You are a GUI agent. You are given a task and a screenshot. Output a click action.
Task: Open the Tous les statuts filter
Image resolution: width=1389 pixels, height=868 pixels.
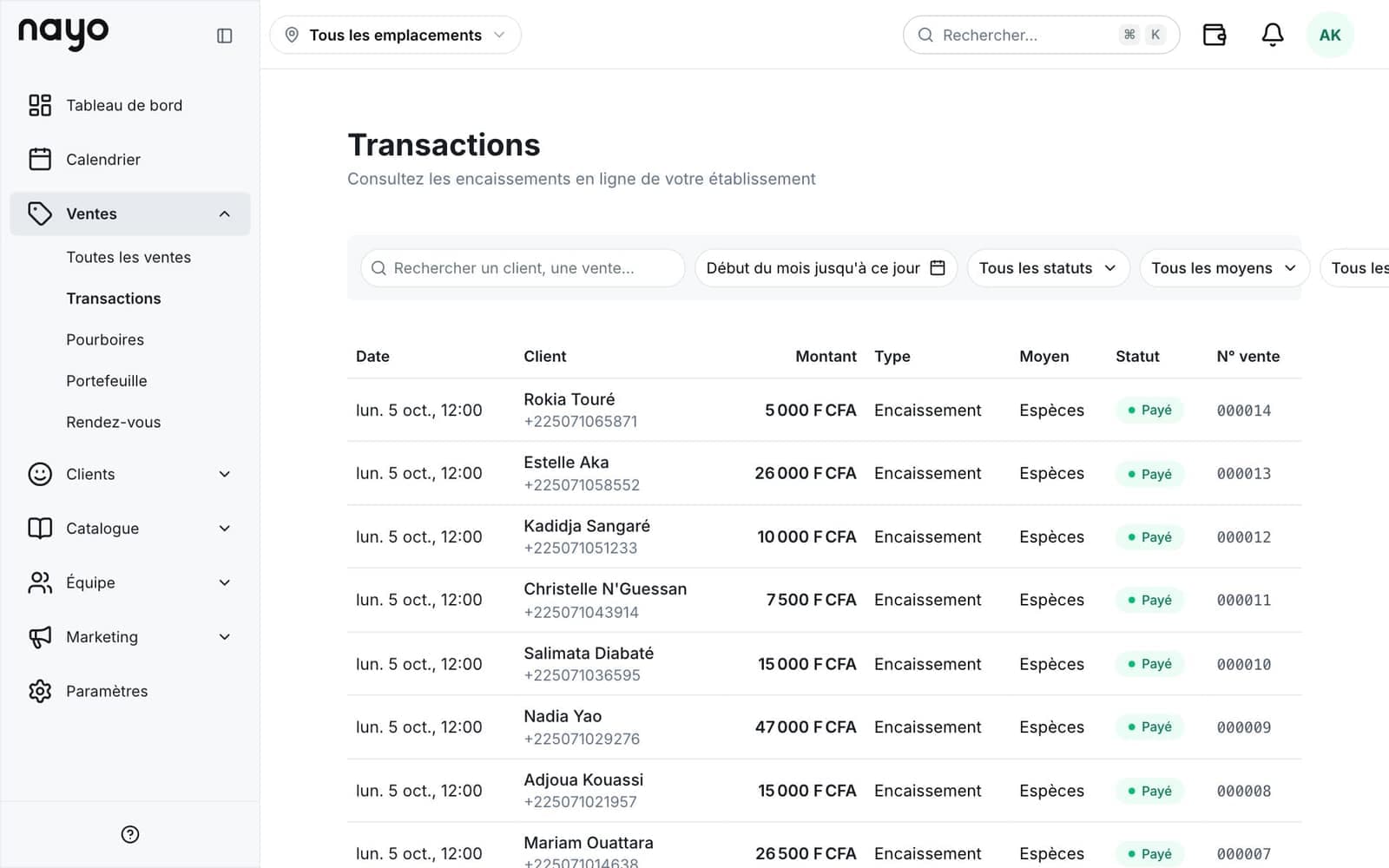coord(1048,267)
